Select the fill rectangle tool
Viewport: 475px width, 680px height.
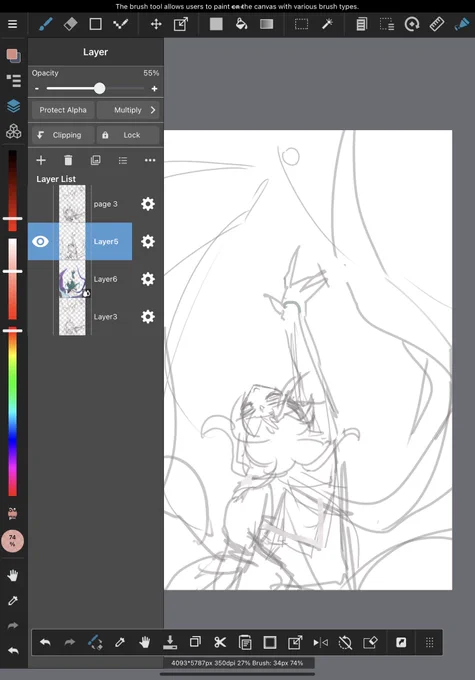pos(216,24)
